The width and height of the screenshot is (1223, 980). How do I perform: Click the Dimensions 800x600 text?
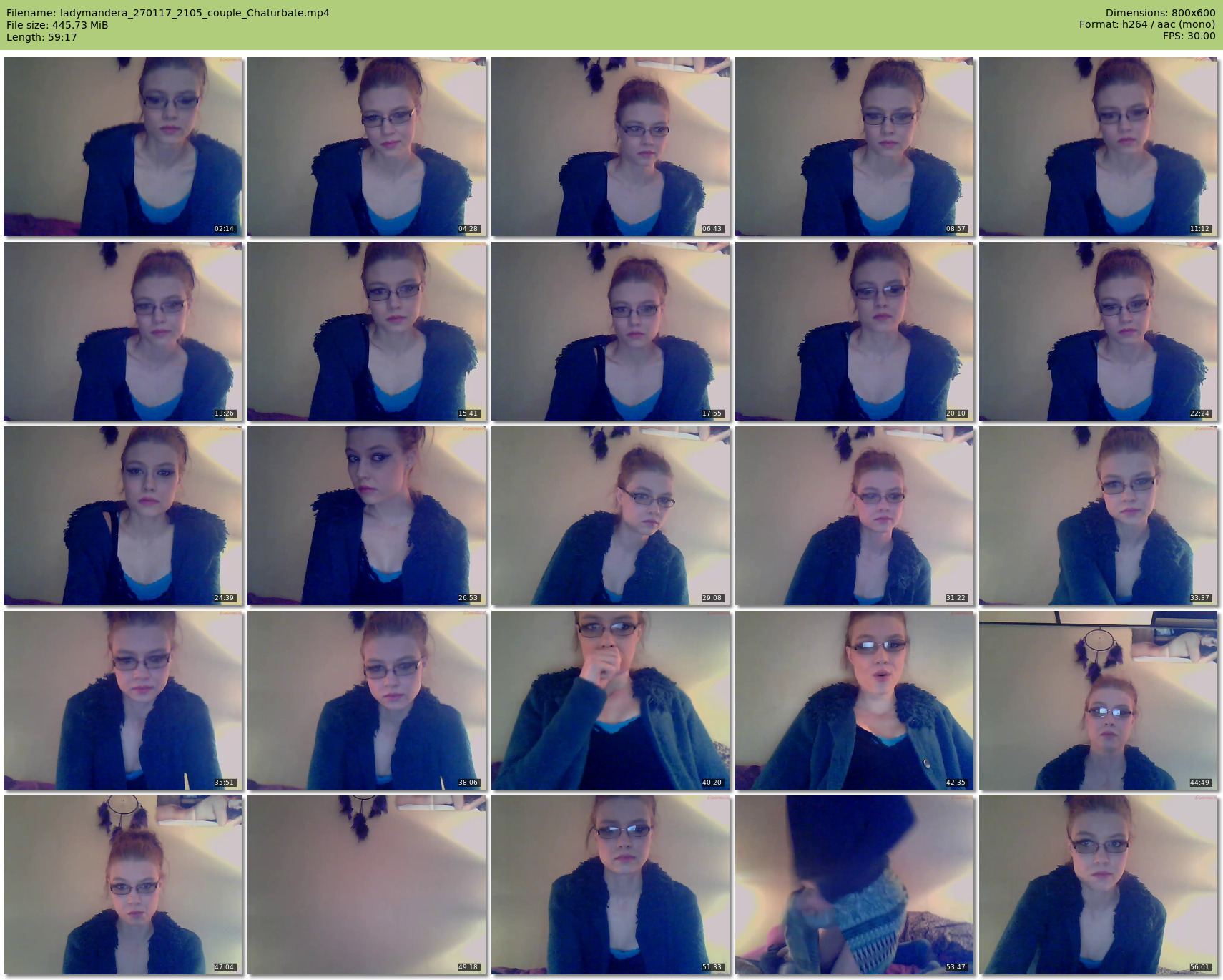pos(1160,13)
